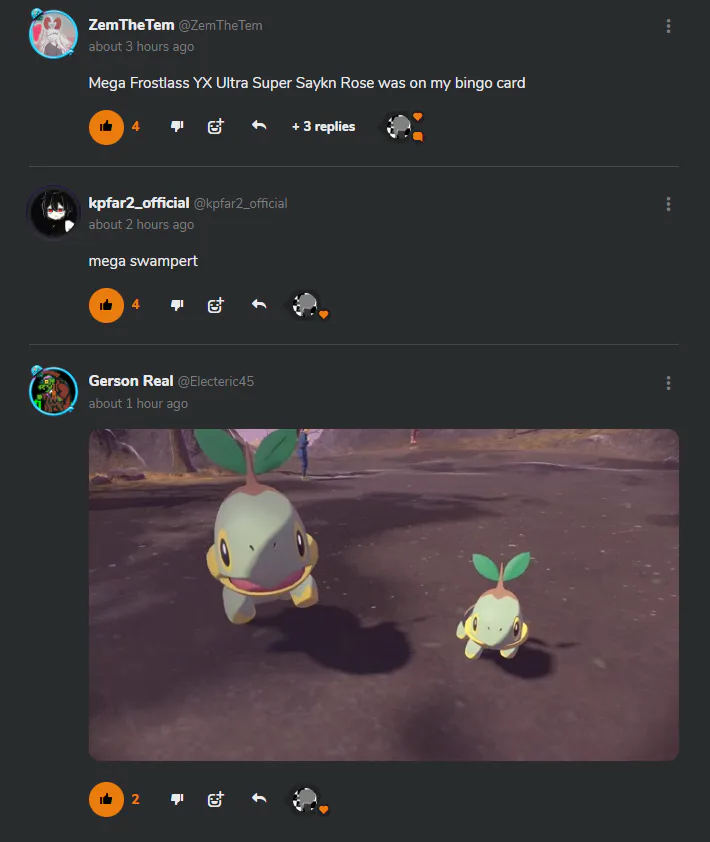The width and height of the screenshot is (710, 842).
Task: Add reaction to Gerson Real's comment
Action: (215, 799)
